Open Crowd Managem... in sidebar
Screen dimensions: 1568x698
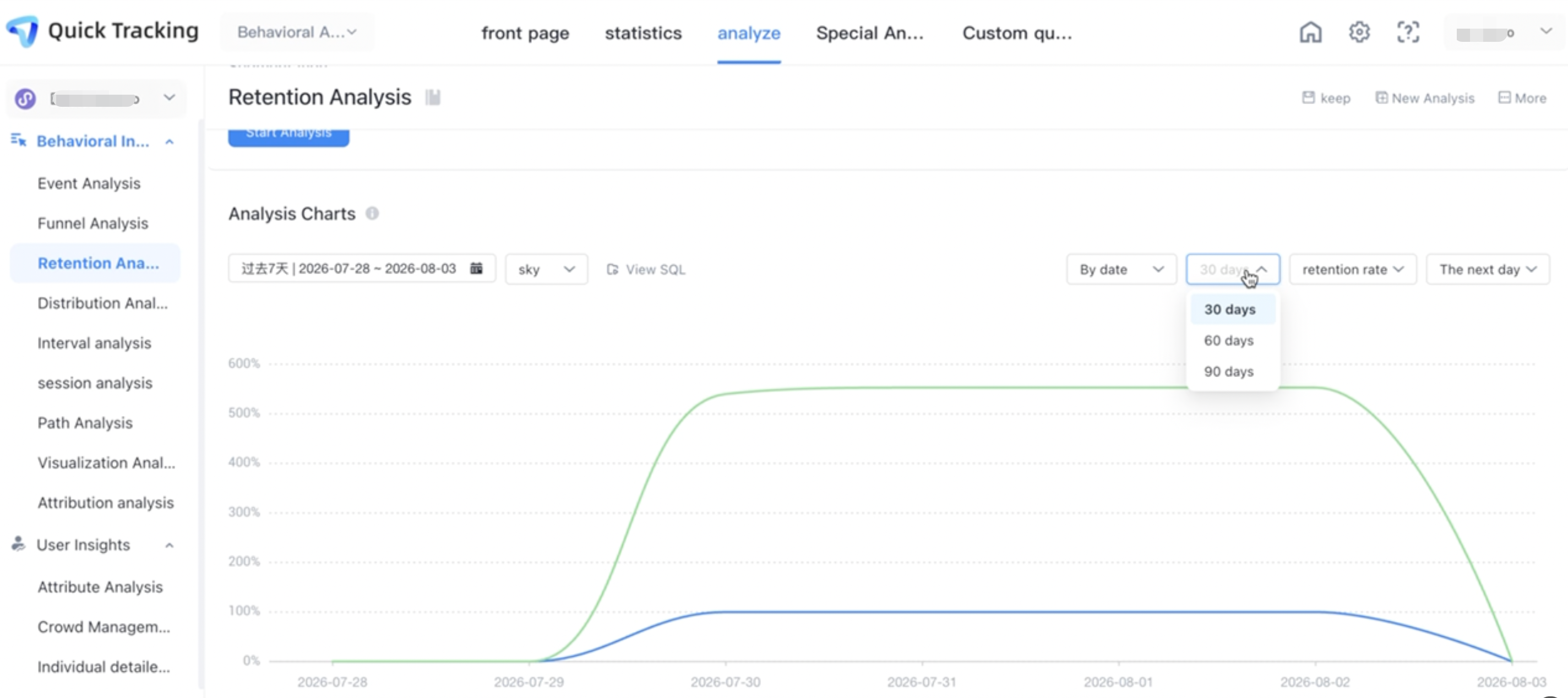(x=104, y=627)
